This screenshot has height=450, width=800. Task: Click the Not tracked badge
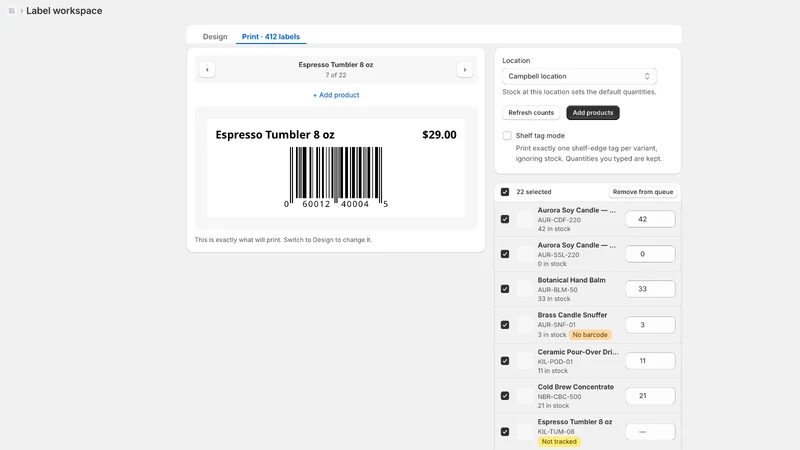tap(559, 442)
